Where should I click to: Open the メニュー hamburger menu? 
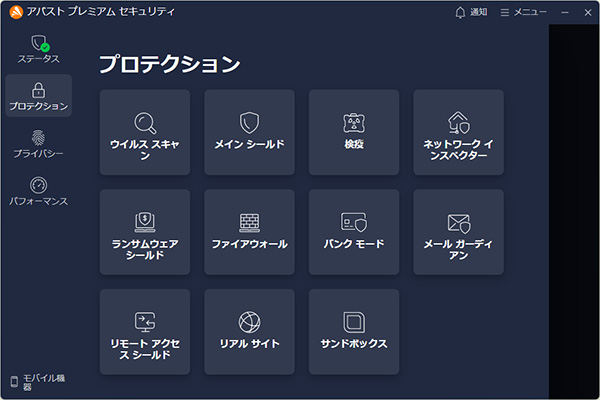point(523,12)
